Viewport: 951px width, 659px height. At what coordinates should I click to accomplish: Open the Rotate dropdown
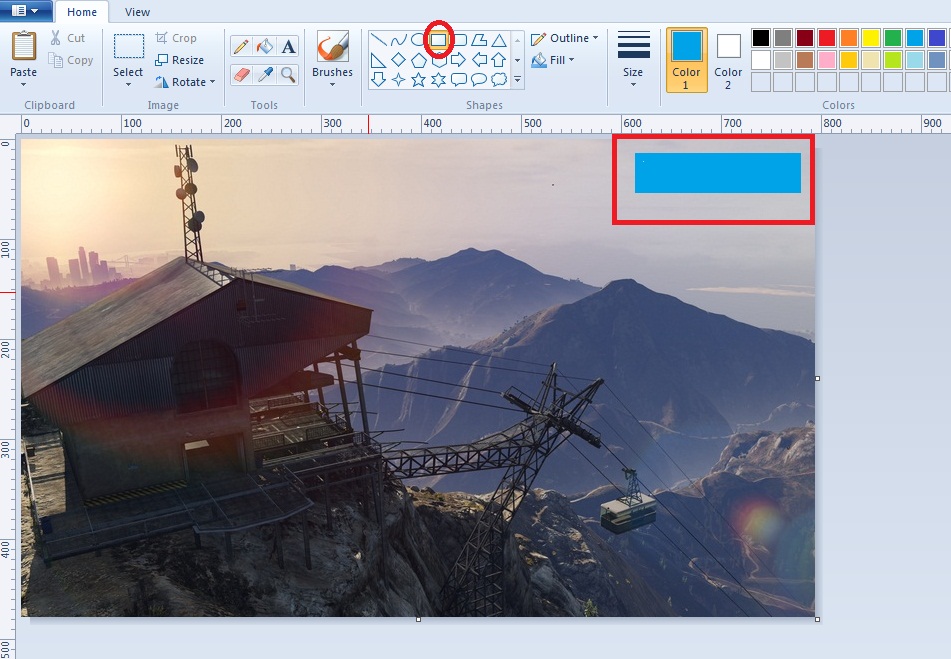pos(185,82)
